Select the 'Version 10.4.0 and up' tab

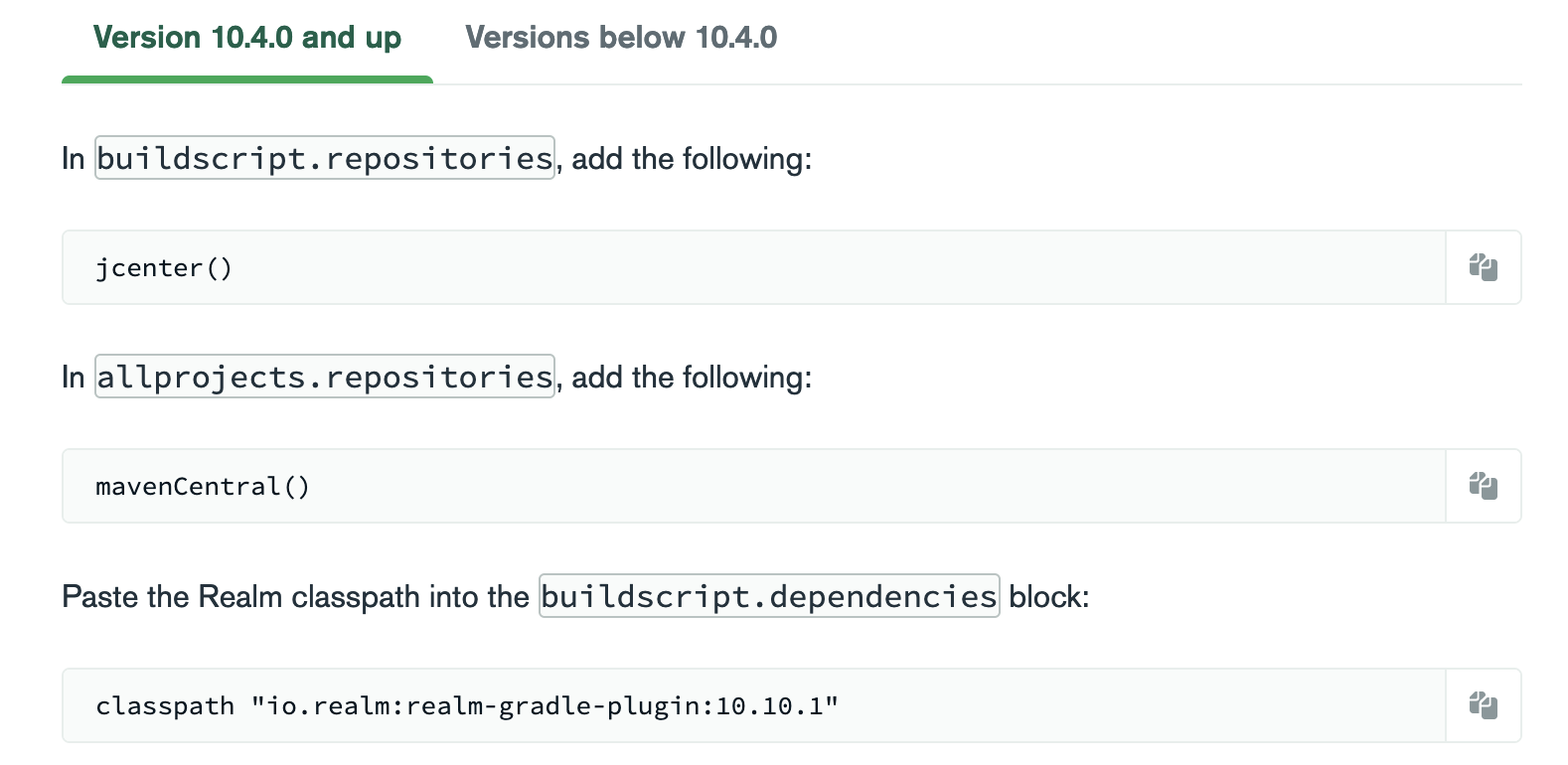coord(246,38)
